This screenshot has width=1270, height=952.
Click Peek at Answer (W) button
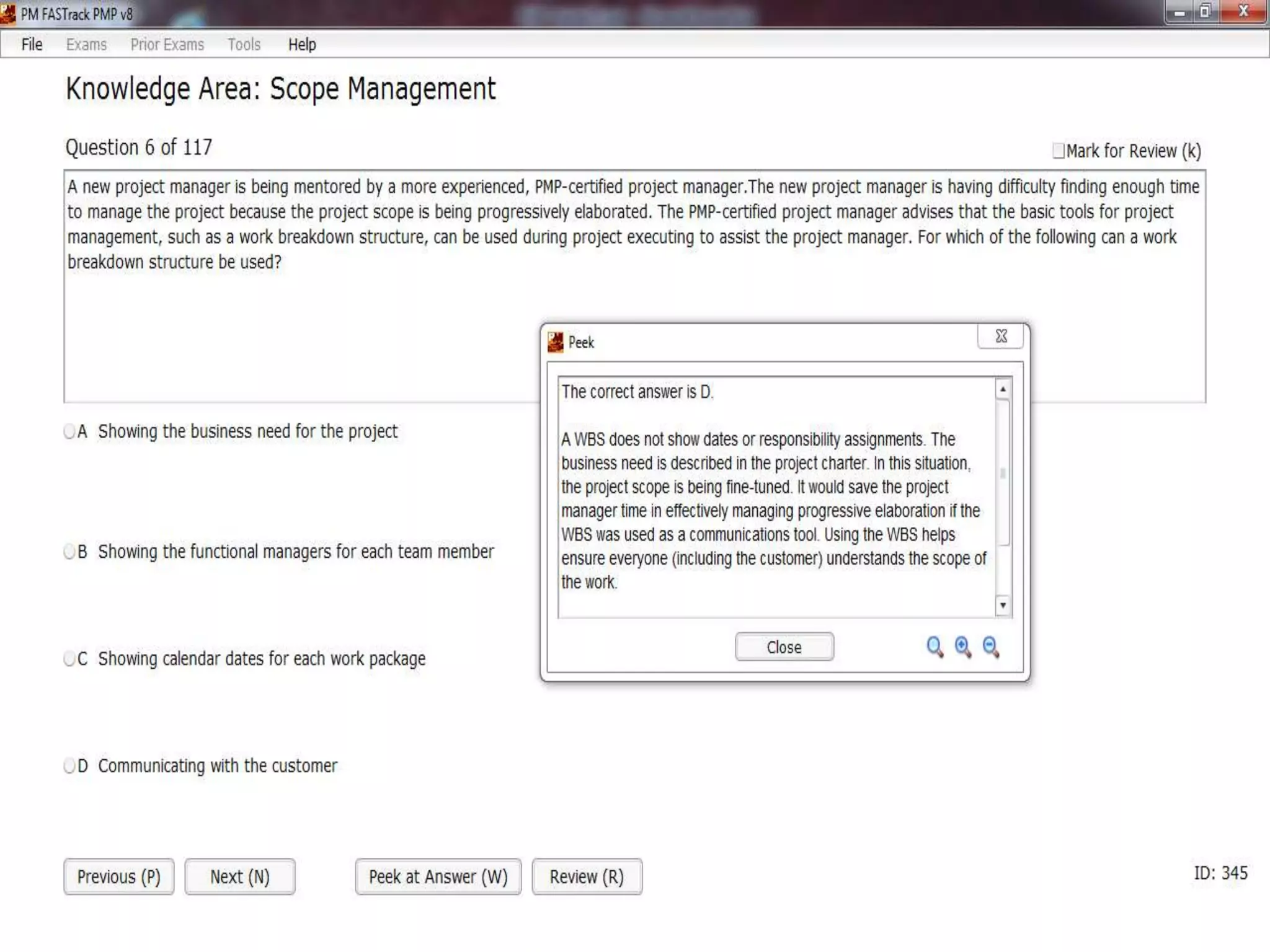[x=438, y=876]
